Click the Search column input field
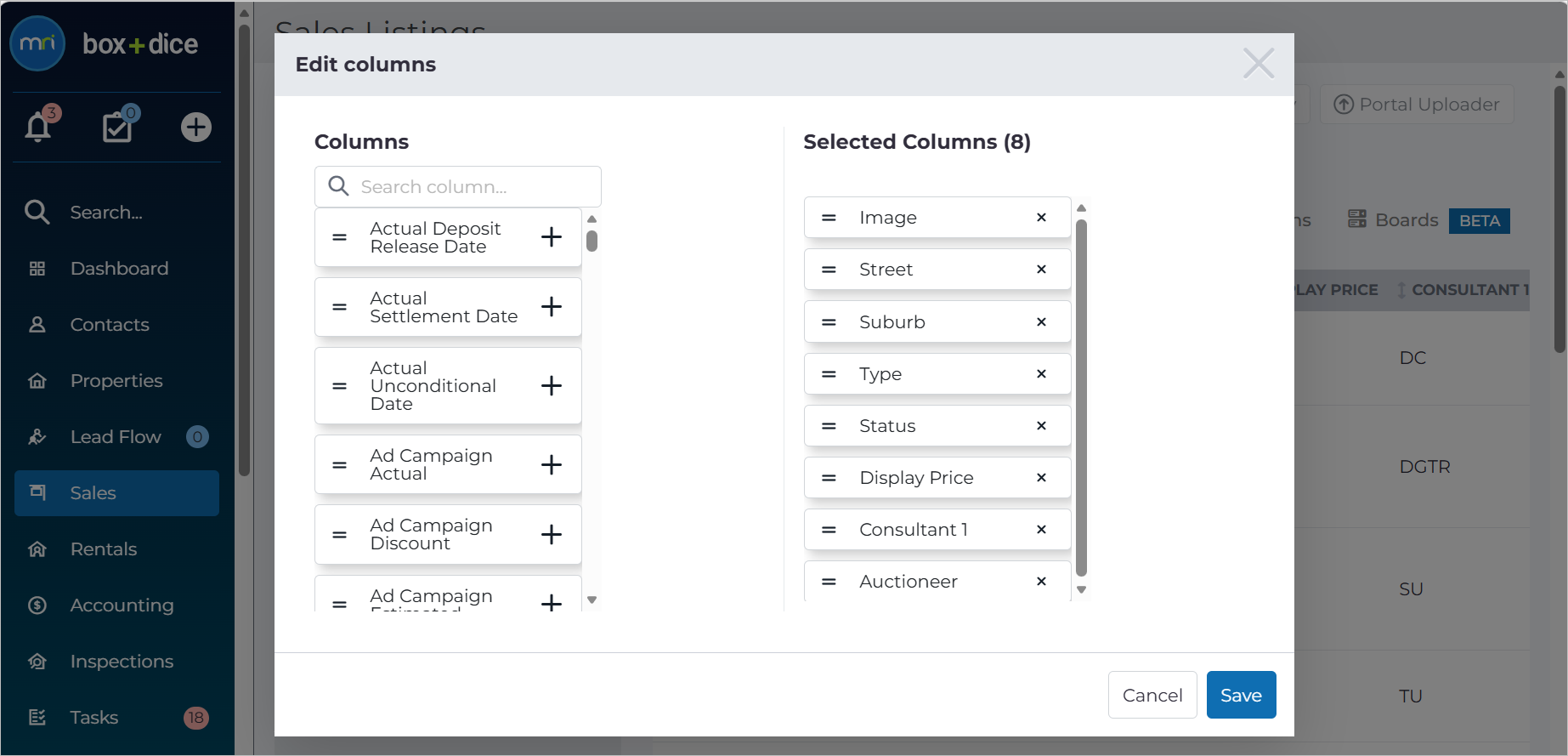The width and height of the screenshot is (1568, 756). click(x=458, y=186)
